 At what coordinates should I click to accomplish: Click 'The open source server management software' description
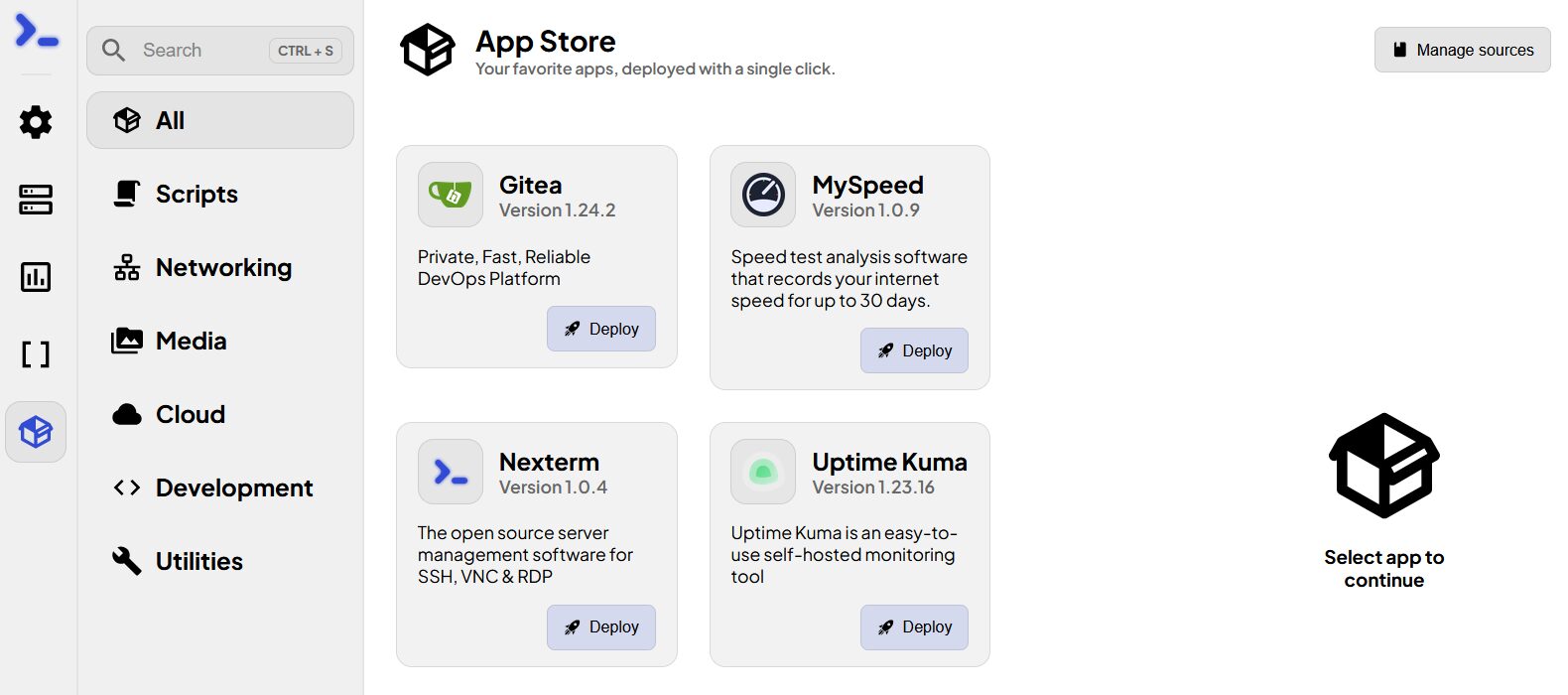(x=525, y=555)
